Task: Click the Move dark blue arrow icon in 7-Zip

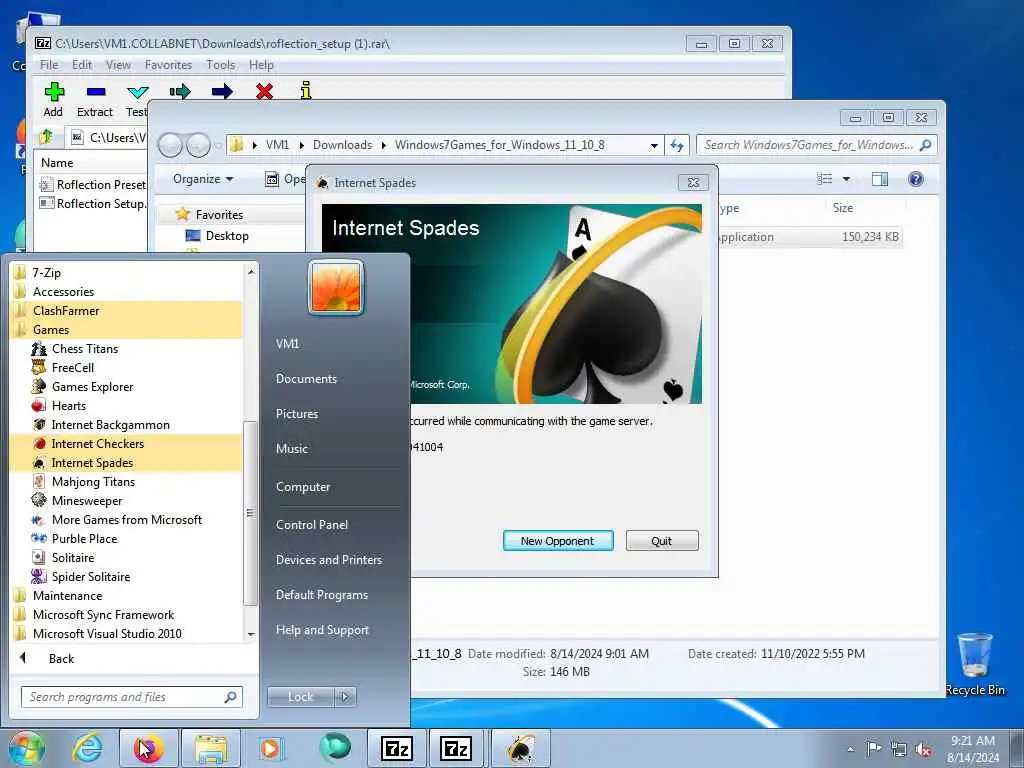Action: point(222,91)
